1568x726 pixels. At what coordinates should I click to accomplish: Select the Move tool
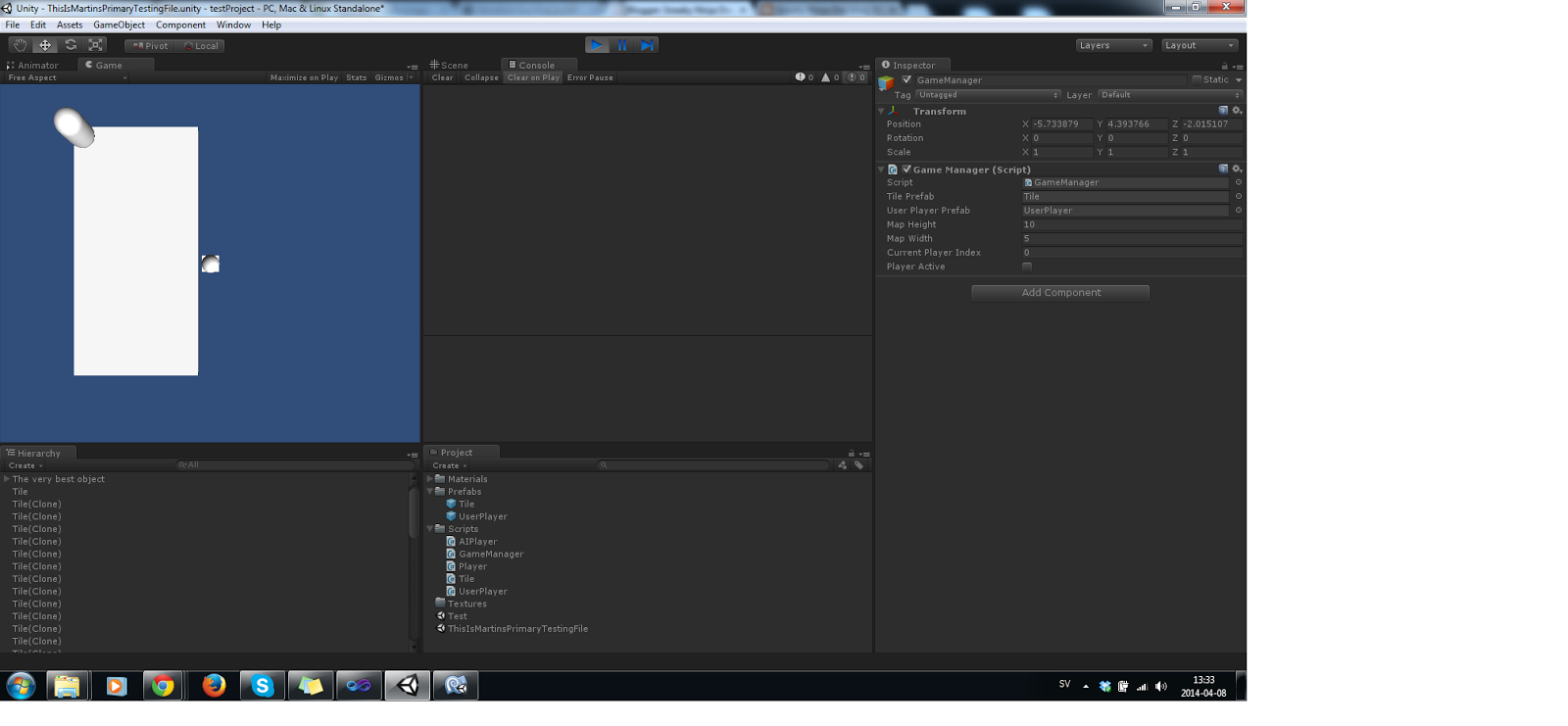point(45,45)
